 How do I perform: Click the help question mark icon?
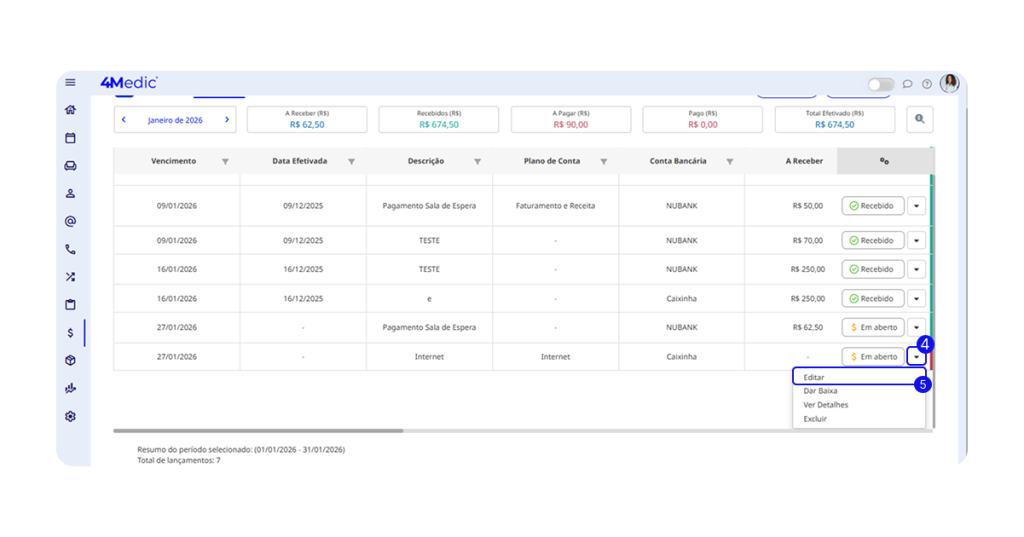coord(927,84)
